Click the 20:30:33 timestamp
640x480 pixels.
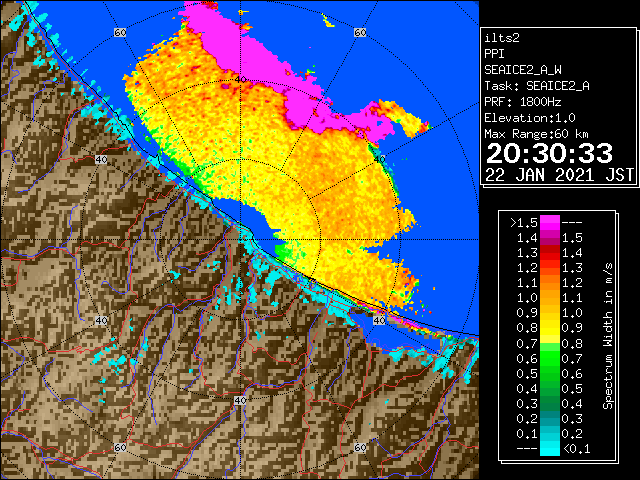(x=549, y=153)
